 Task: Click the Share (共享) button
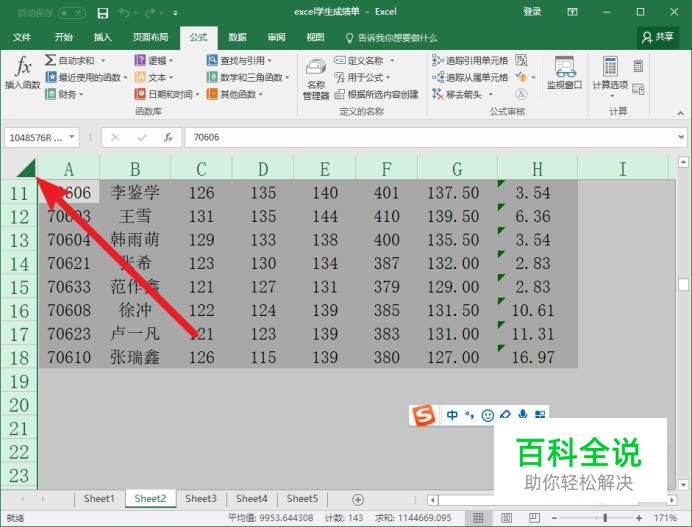coord(658,37)
